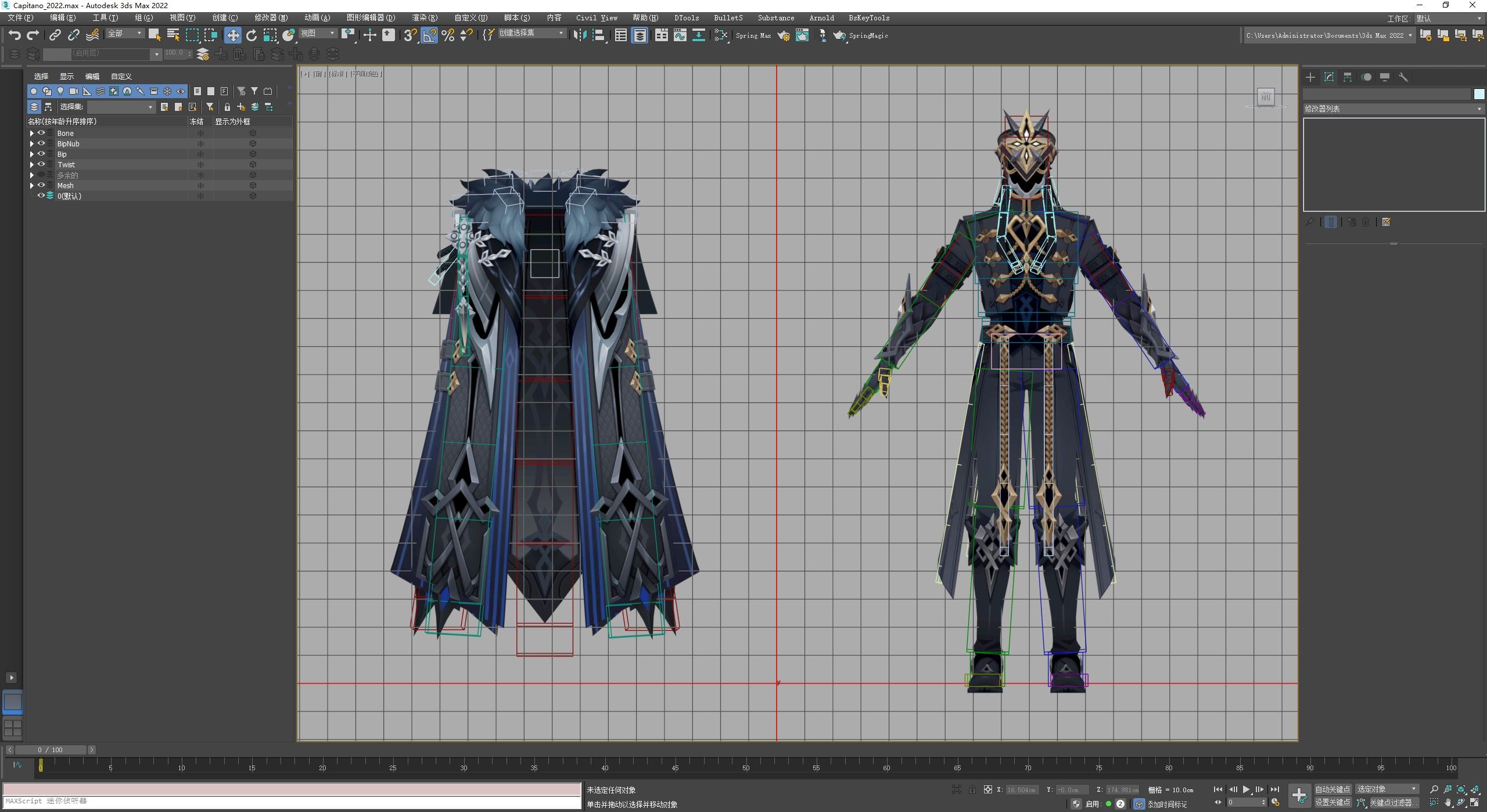Play the animation
Screen dimensions: 1487x812
(1246, 789)
